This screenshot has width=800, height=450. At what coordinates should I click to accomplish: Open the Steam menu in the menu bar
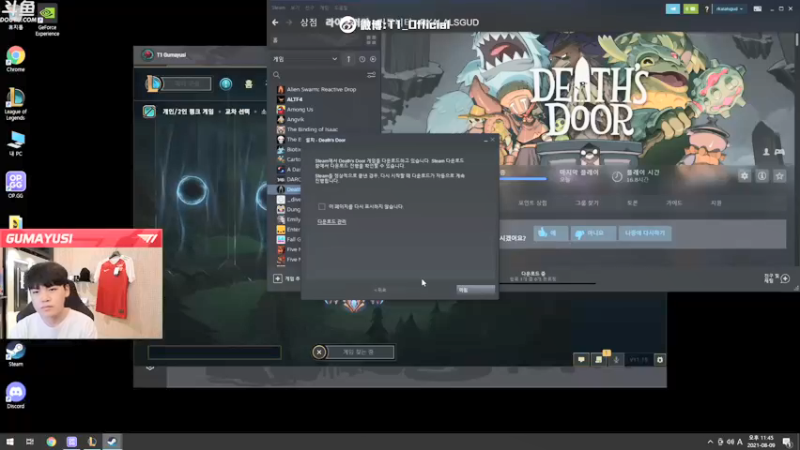pos(279,8)
